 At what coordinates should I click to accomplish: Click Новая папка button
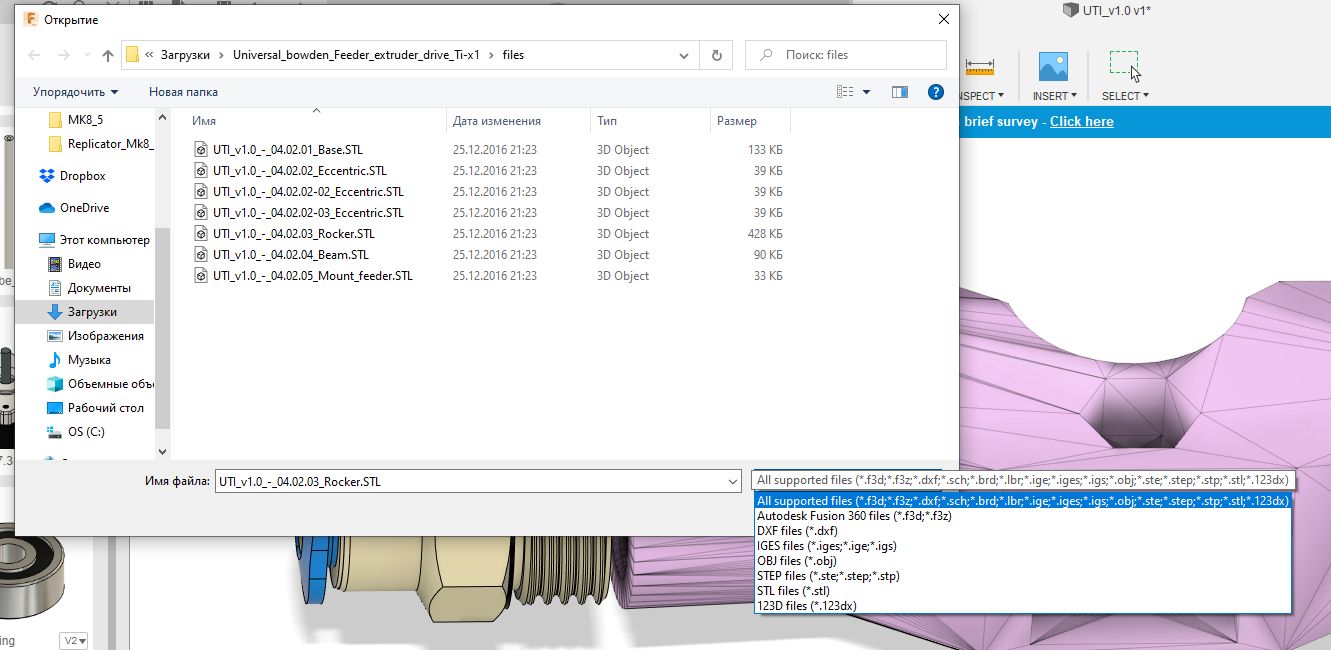point(183,92)
